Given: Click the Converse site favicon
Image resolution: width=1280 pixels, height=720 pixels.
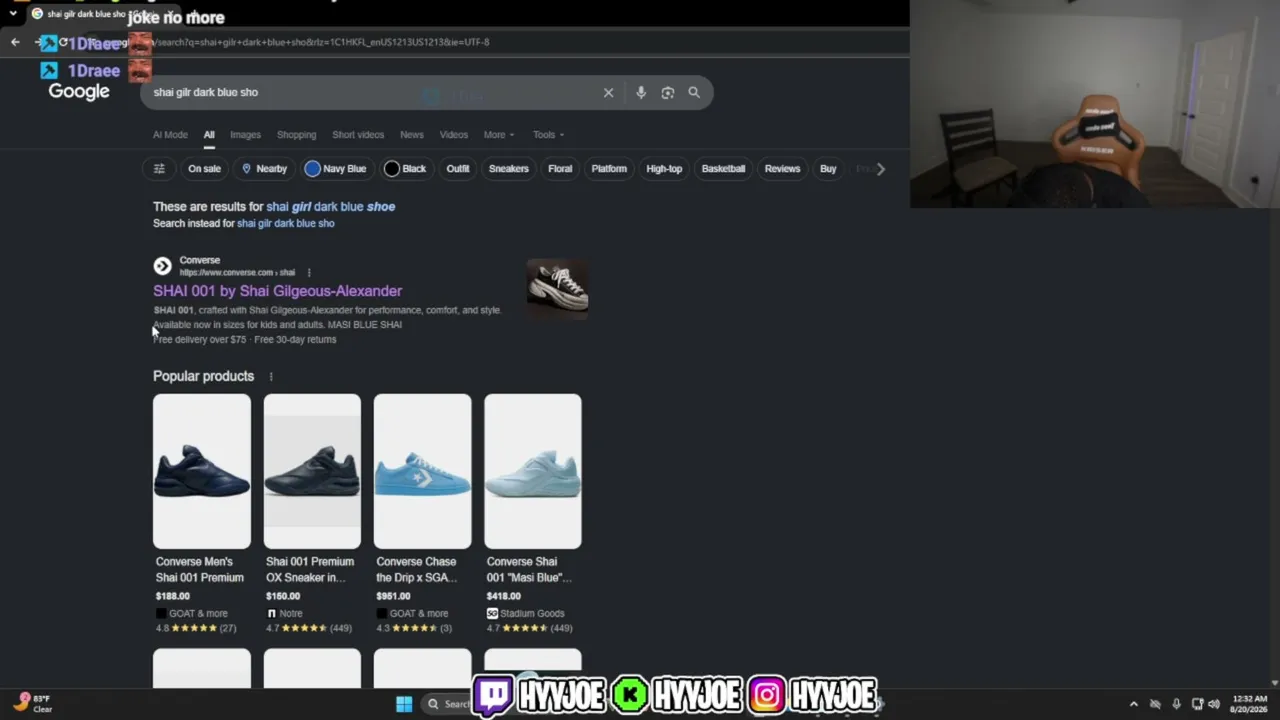Looking at the screenshot, I should (x=162, y=266).
